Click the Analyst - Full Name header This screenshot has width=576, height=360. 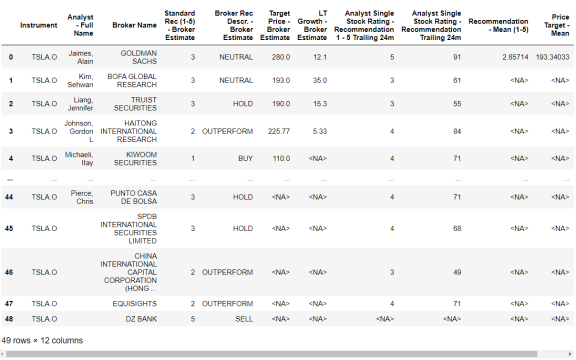80,25
